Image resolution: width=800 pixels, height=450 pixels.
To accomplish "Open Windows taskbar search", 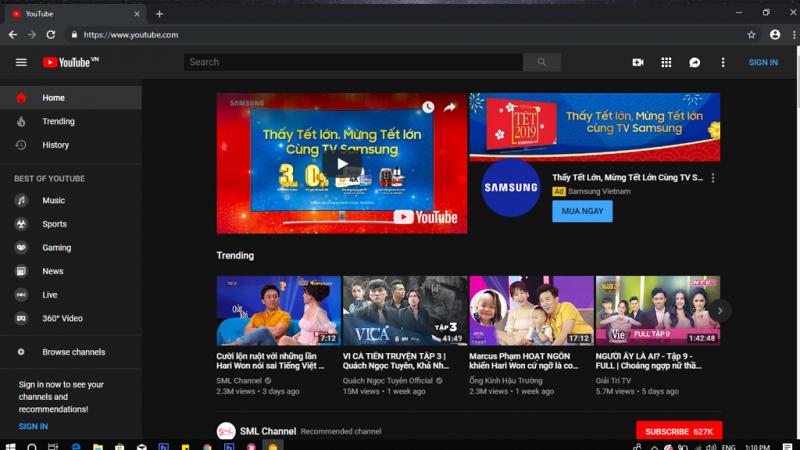I will [x=32, y=446].
